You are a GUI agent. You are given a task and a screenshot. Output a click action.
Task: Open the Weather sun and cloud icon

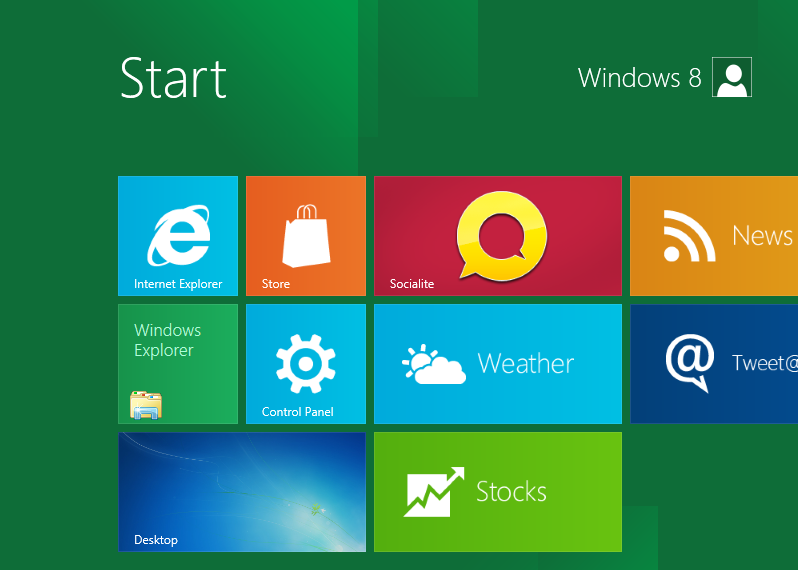pos(434,364)
